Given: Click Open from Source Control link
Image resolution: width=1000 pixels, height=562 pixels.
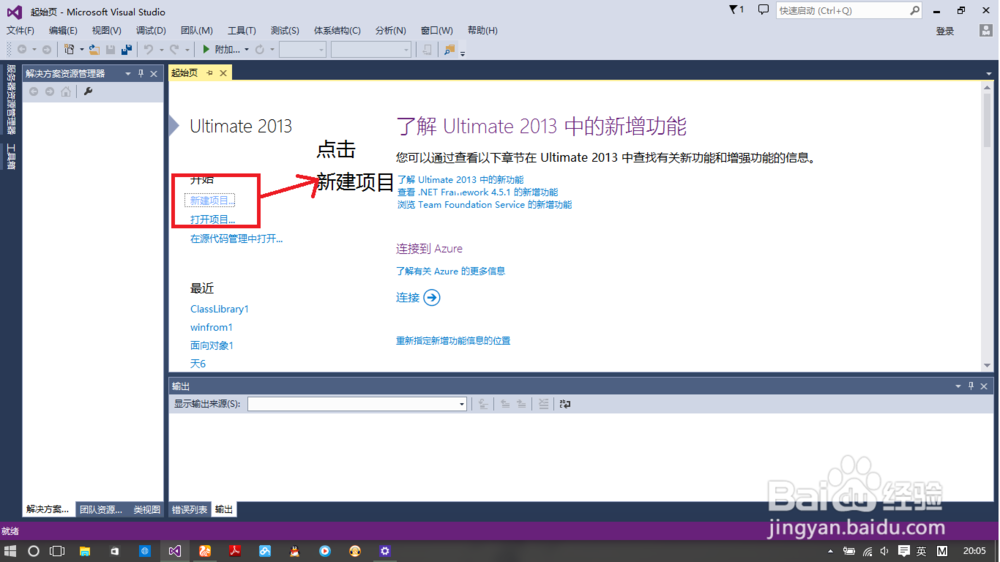Looking at the screenshot, I should coord(236,239).
